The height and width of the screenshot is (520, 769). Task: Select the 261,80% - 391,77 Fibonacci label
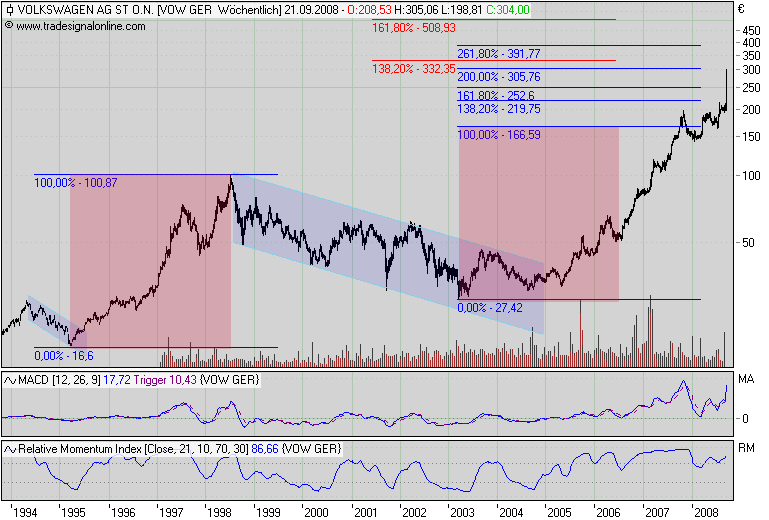499,53
